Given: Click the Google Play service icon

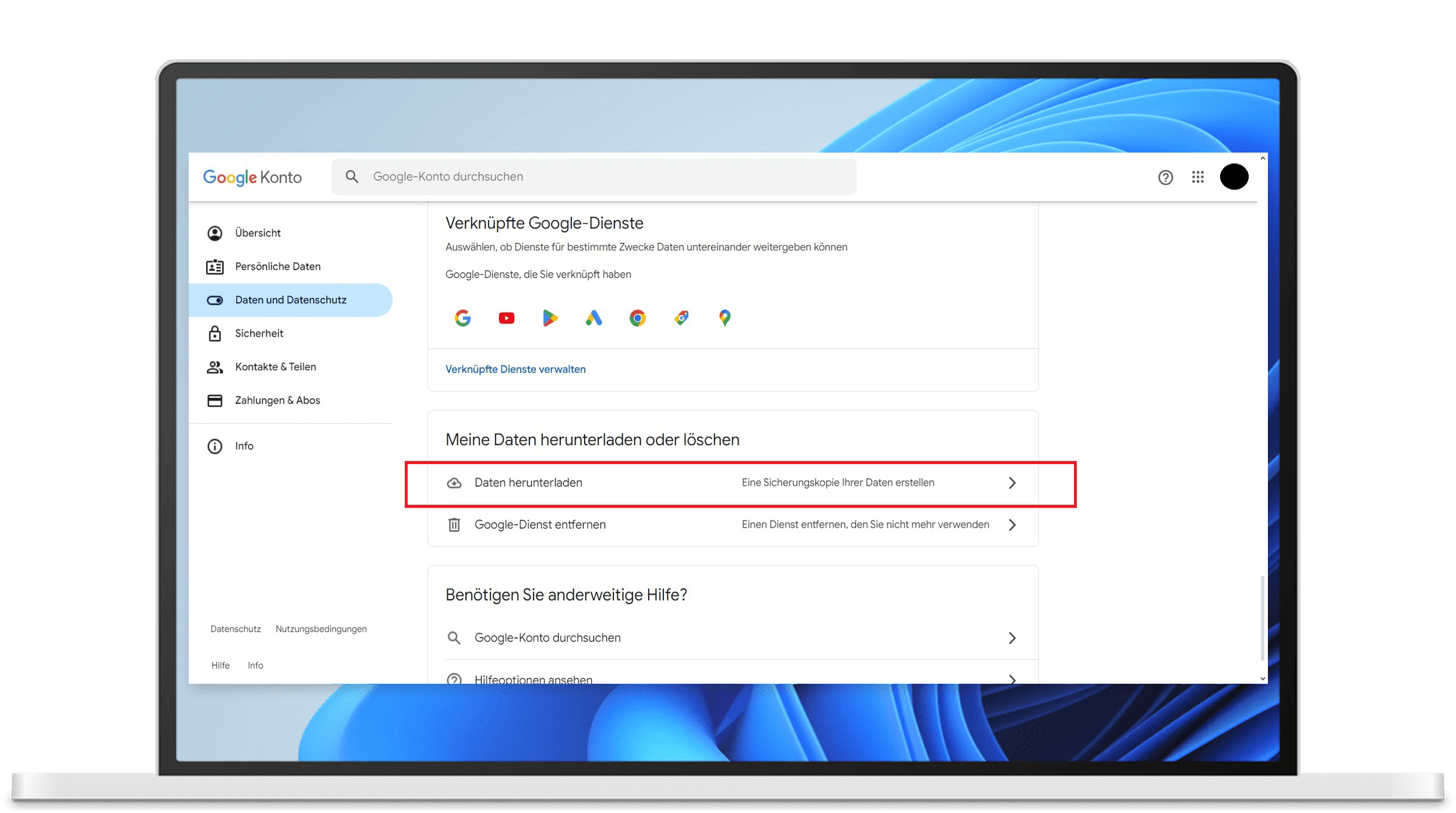Looking at the screenshot, I should 550,318.
